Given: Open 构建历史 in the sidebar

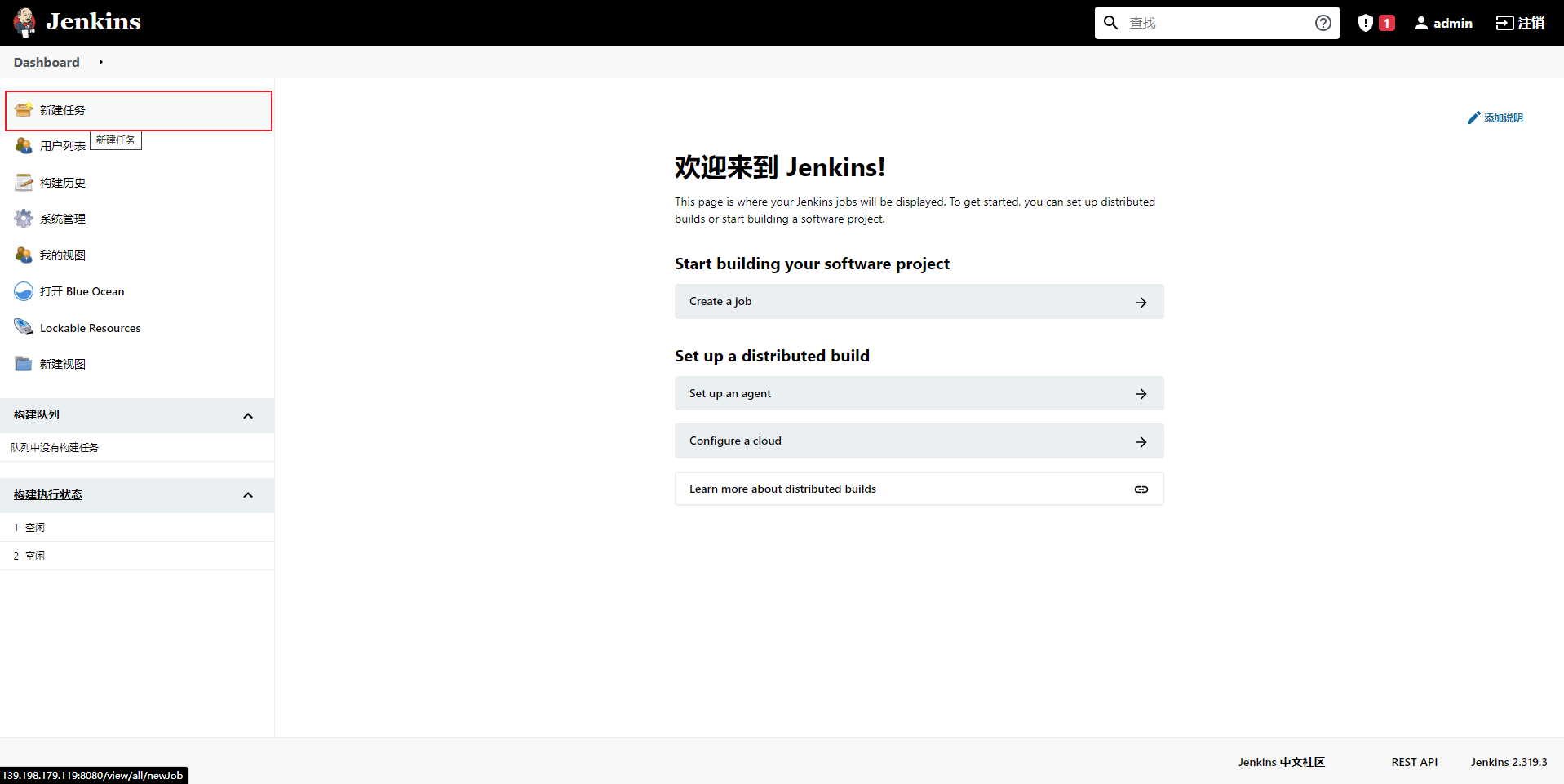Looking at the screenshot, I should point(63,183).
